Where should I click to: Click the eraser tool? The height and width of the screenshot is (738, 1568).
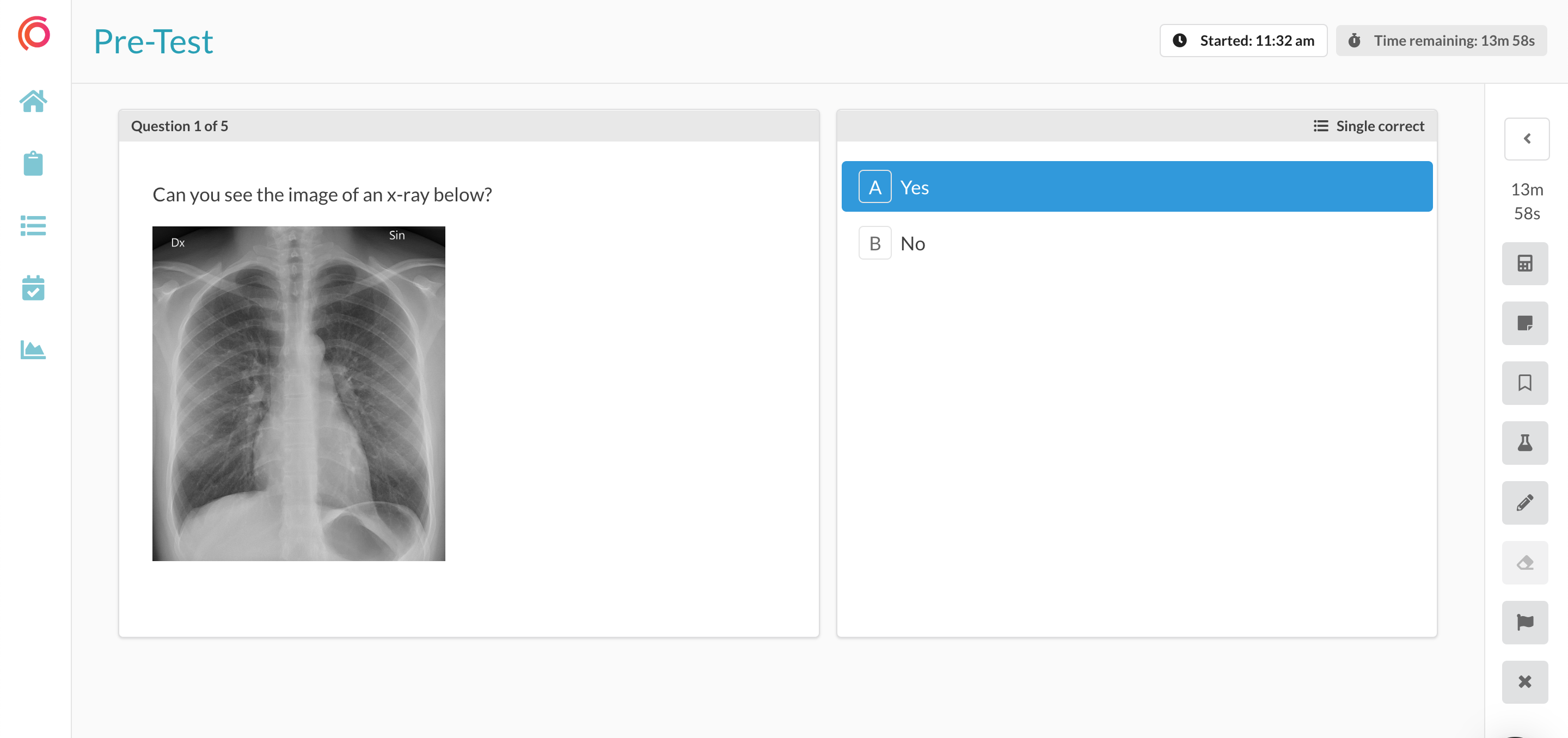(x=1524, y=562)
